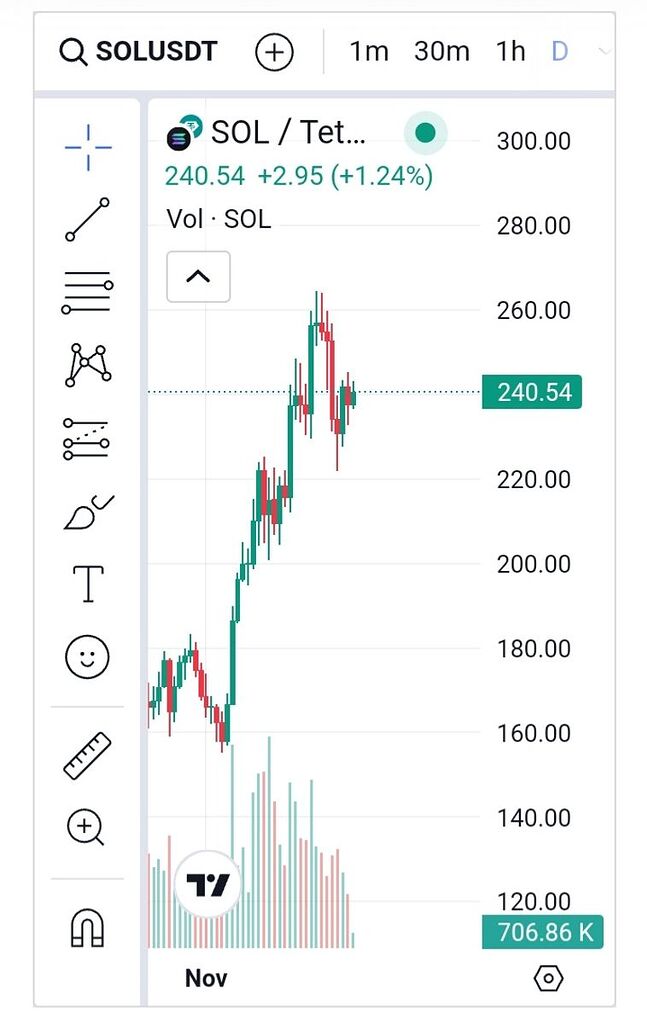Viewport: 647px width, 1024px height.
Task: Select the brush drawing tool
Action: point(88,511)
